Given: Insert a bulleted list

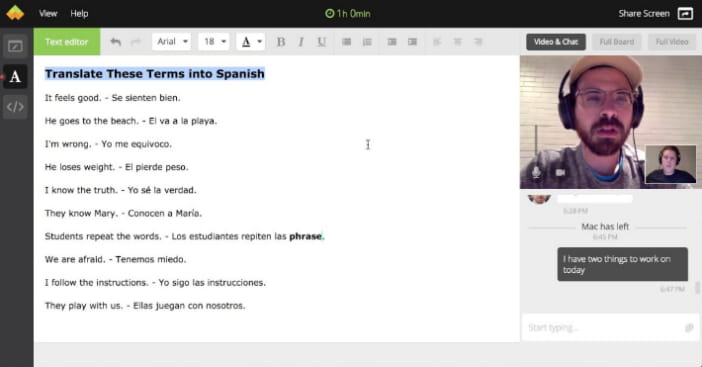Looking at the screenshot, I should point(346,42).
